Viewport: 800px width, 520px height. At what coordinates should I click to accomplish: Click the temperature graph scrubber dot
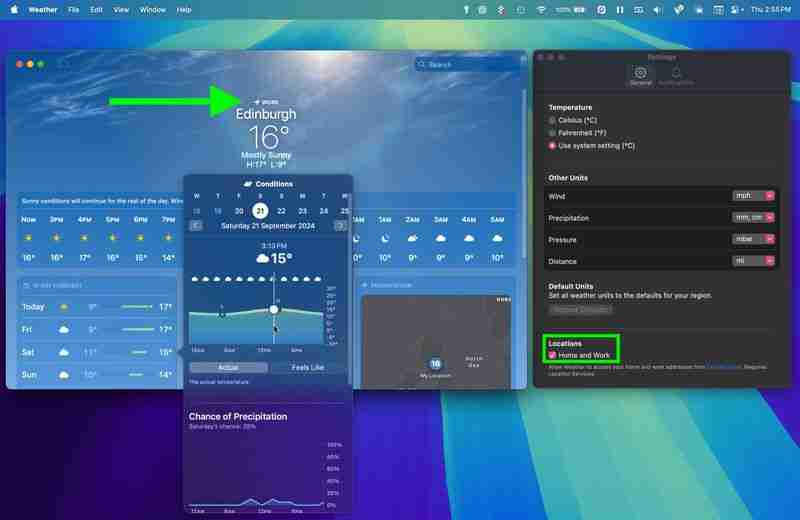(274, 309)
